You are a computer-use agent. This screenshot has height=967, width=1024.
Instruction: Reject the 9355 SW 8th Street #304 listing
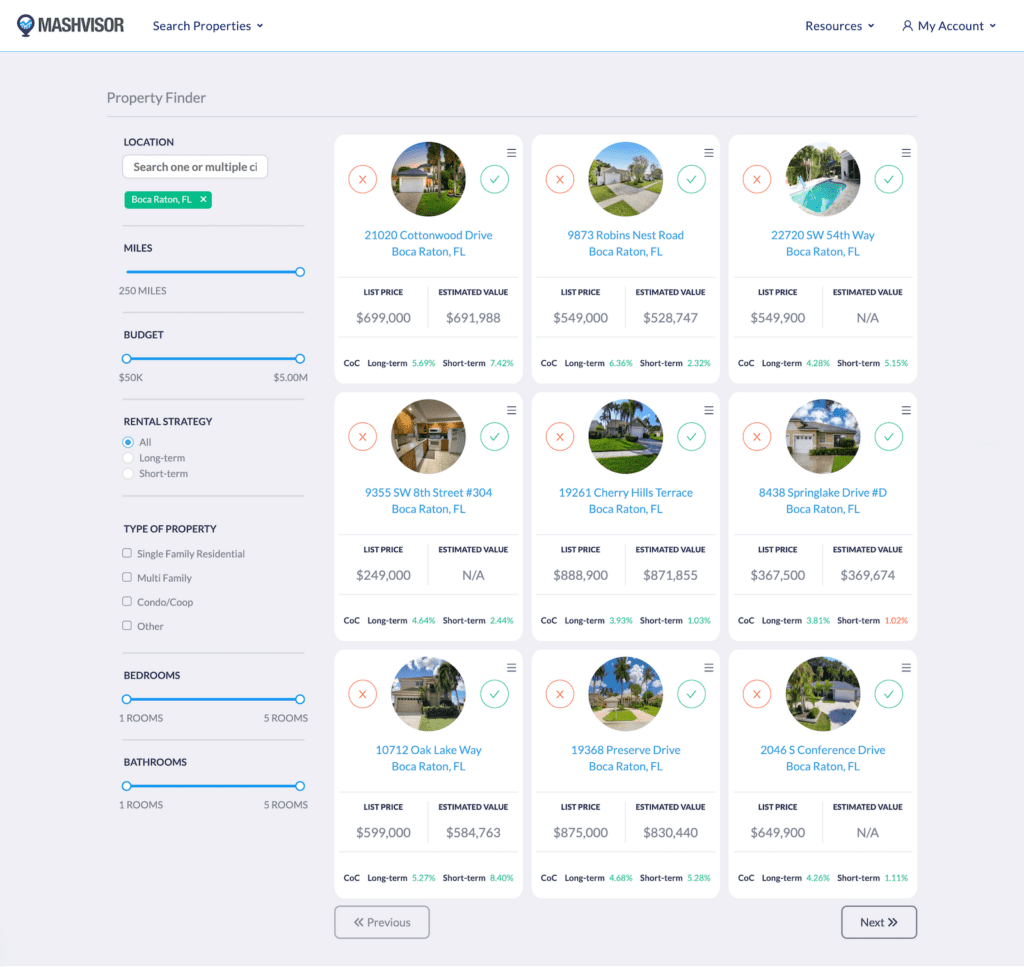[362, 437]
